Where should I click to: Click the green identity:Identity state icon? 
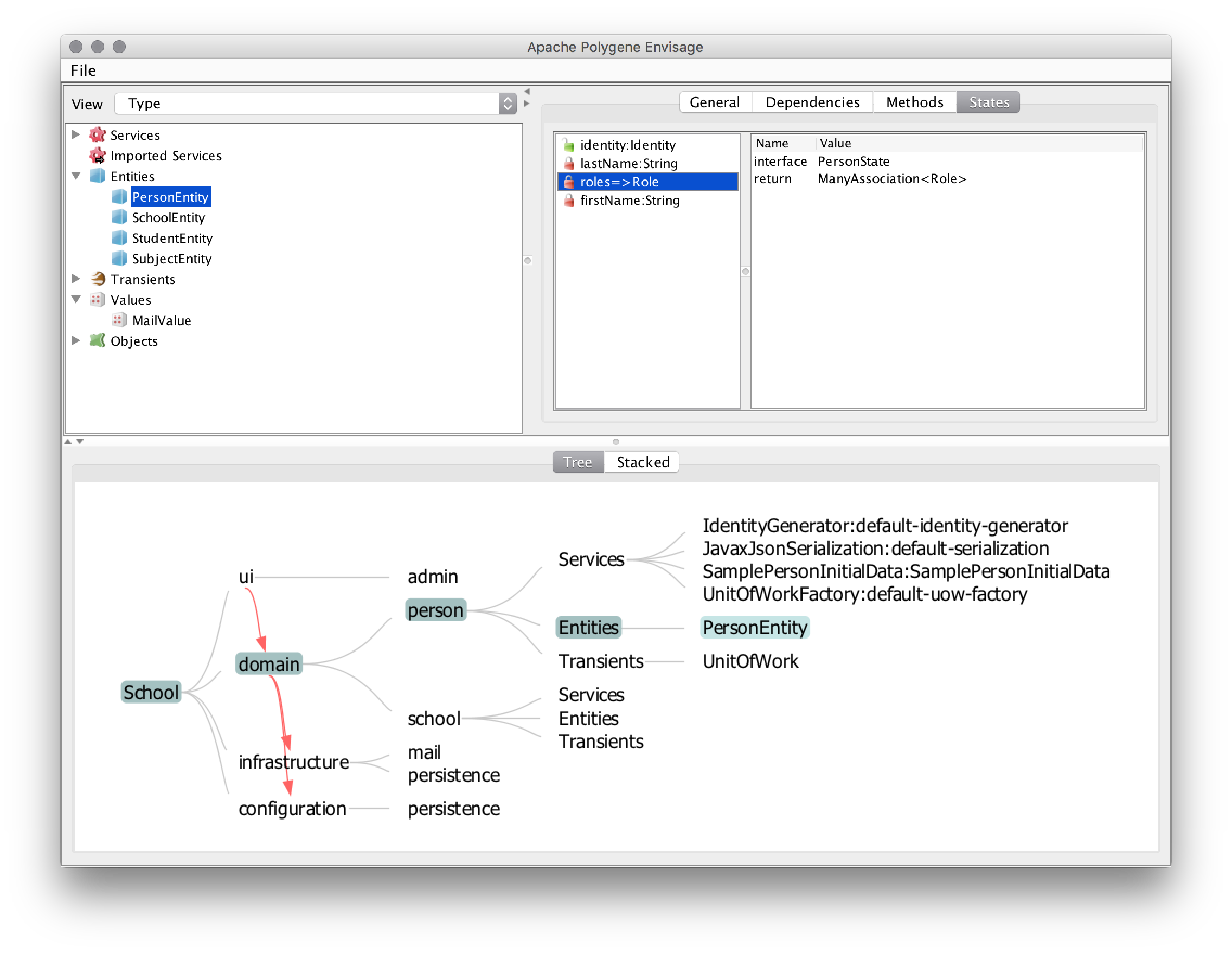click(x=569, y=145)
